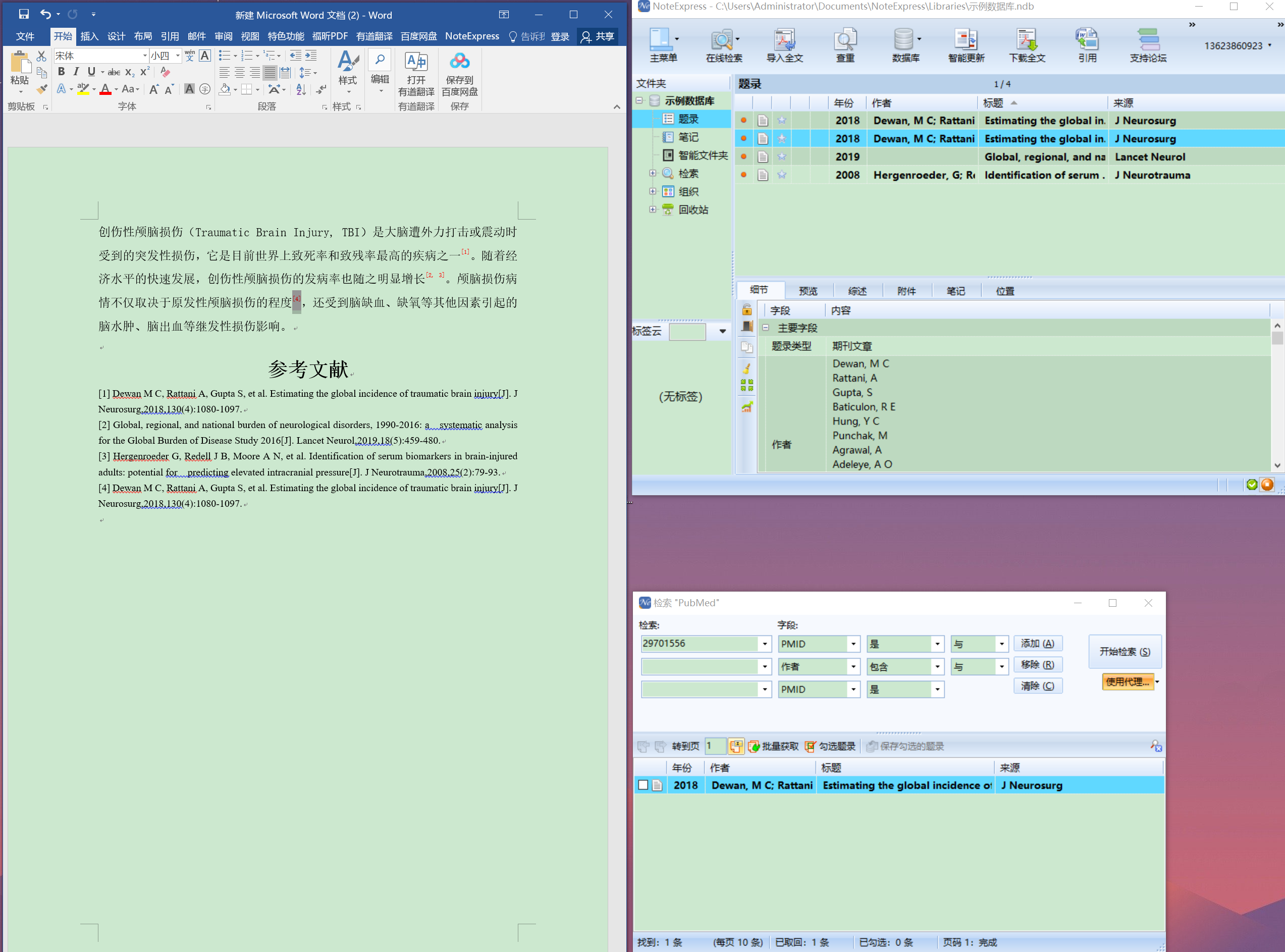Click the cite (引用) icon in NoteExpress

coord(1087,45)
